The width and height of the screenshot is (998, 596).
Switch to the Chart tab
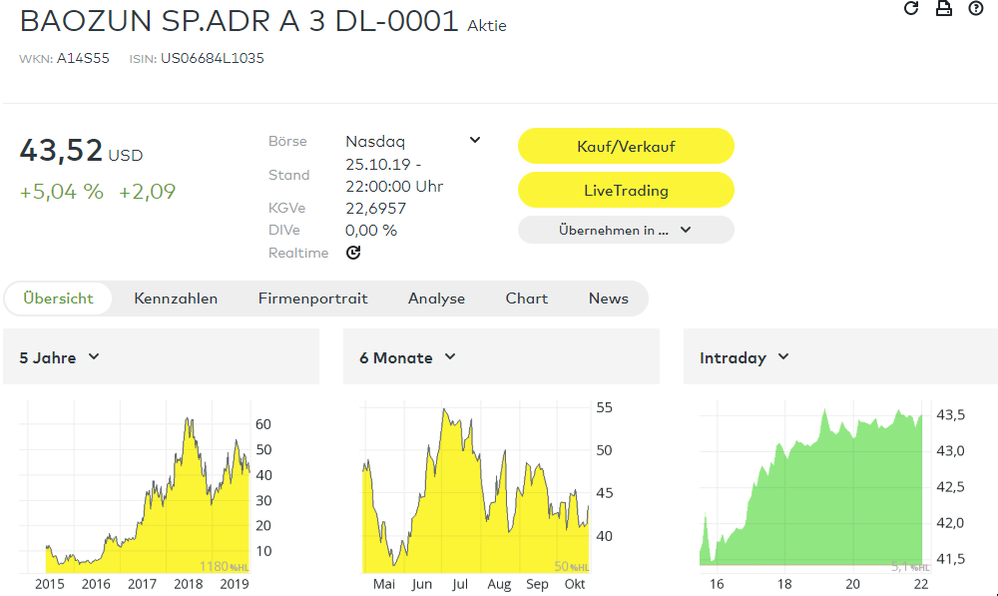pyautogui.click(x=526, y=298)
